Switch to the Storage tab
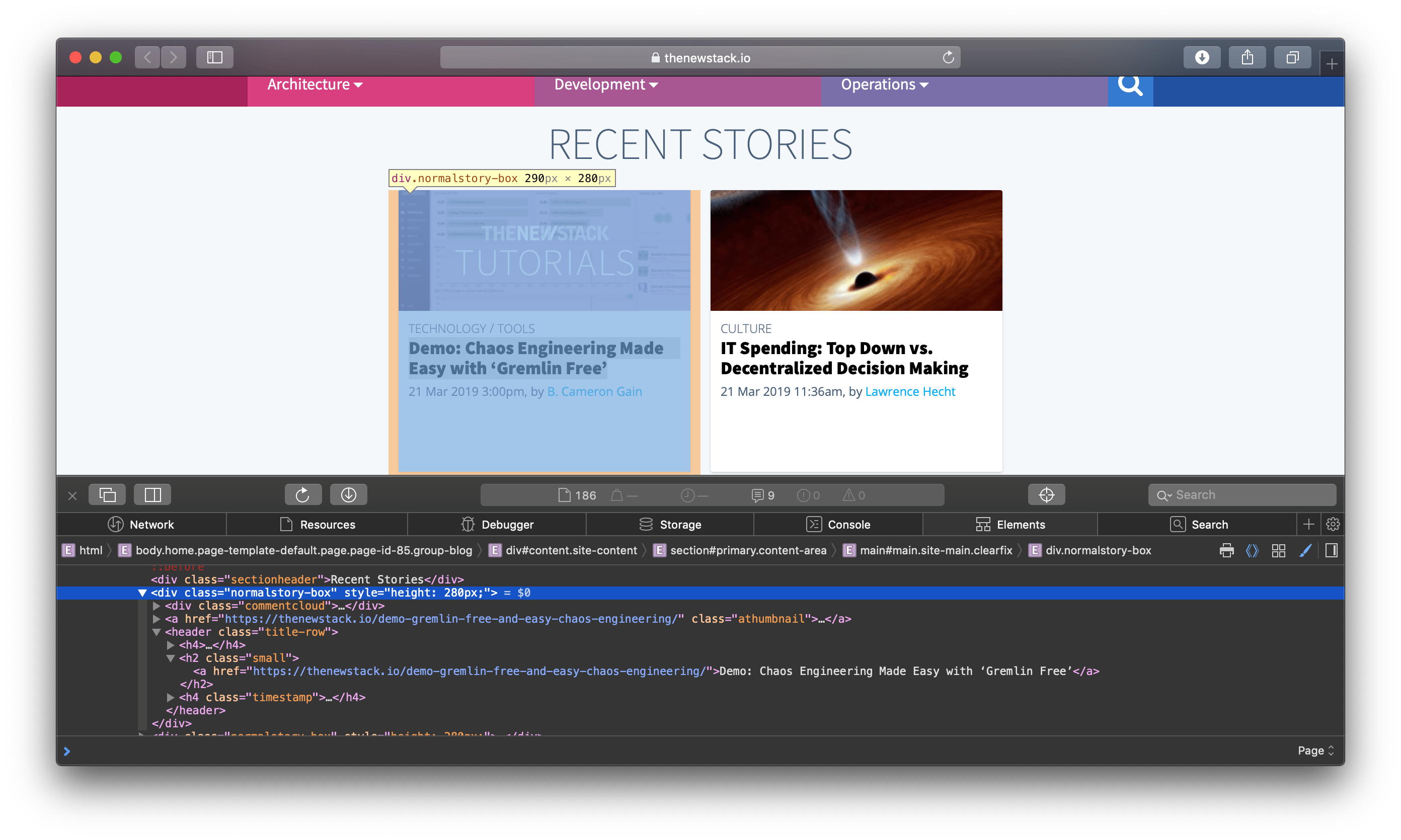1401x840 pixels. click(670, 524)
